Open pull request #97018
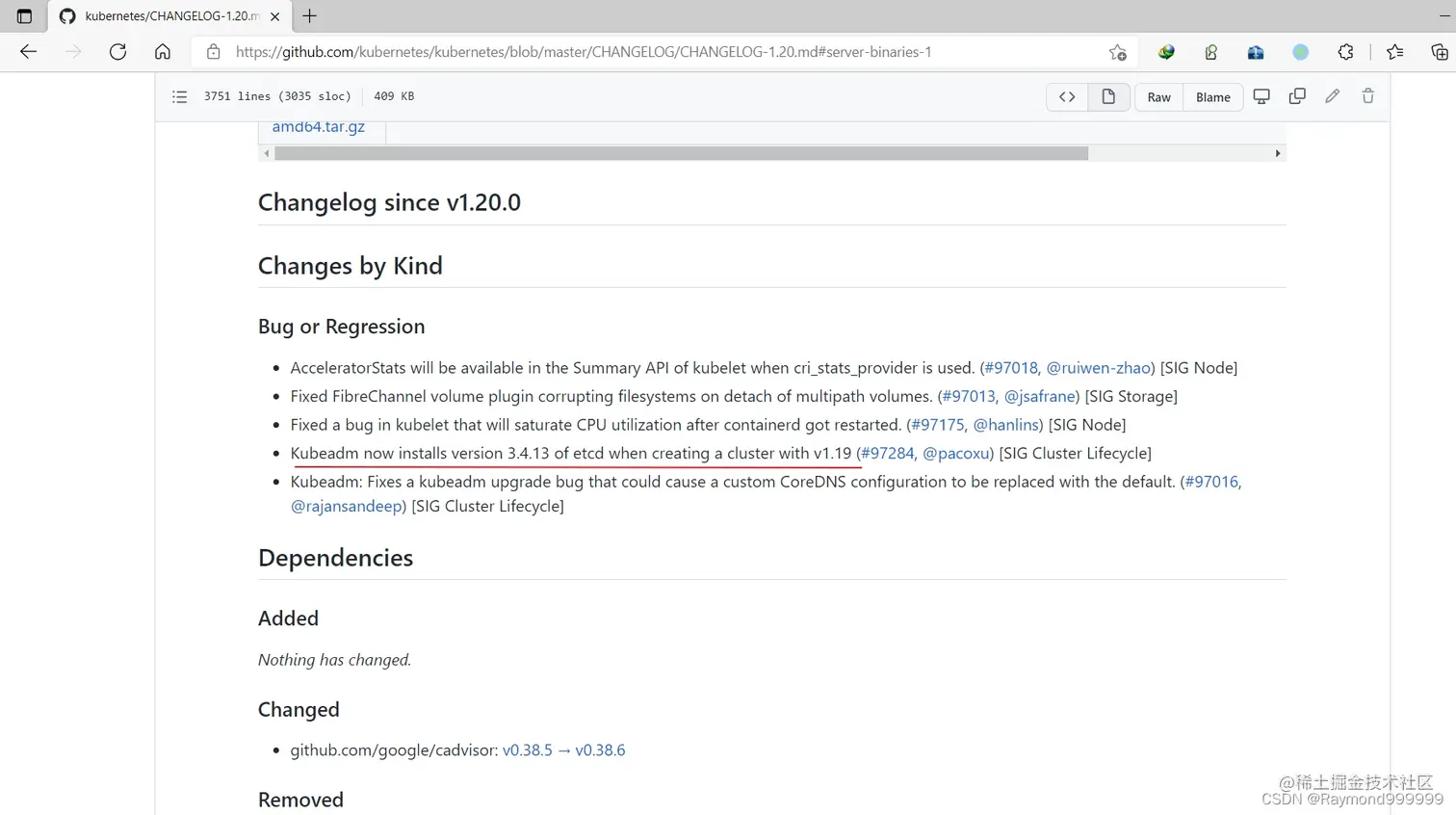The image size is (1456, 815). click(1011, 368)
